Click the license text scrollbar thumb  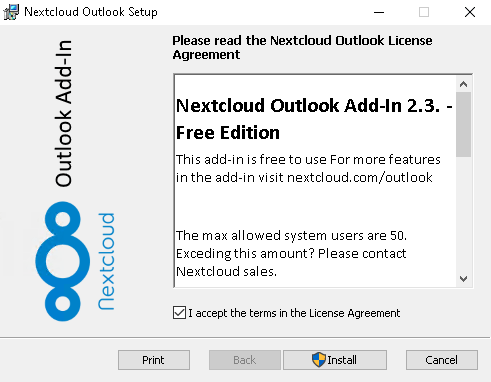(x=463, y=124)
